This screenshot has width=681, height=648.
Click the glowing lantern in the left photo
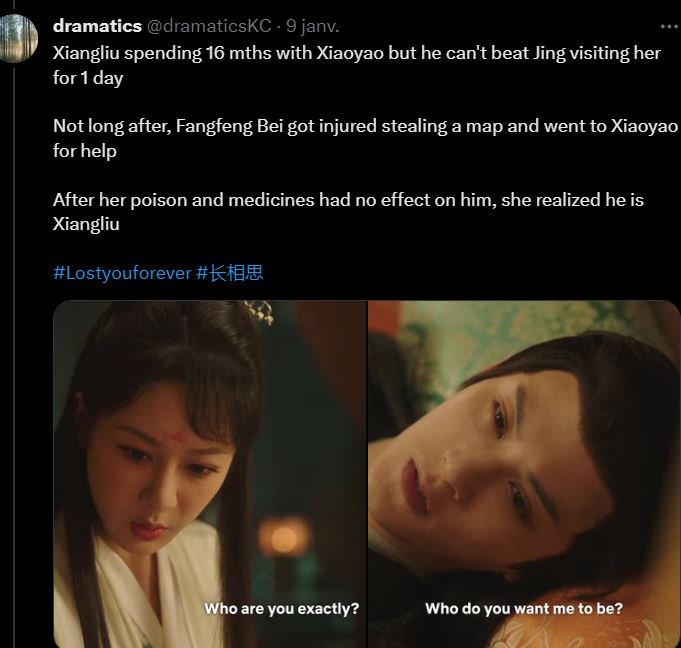(x=283, y=537)
